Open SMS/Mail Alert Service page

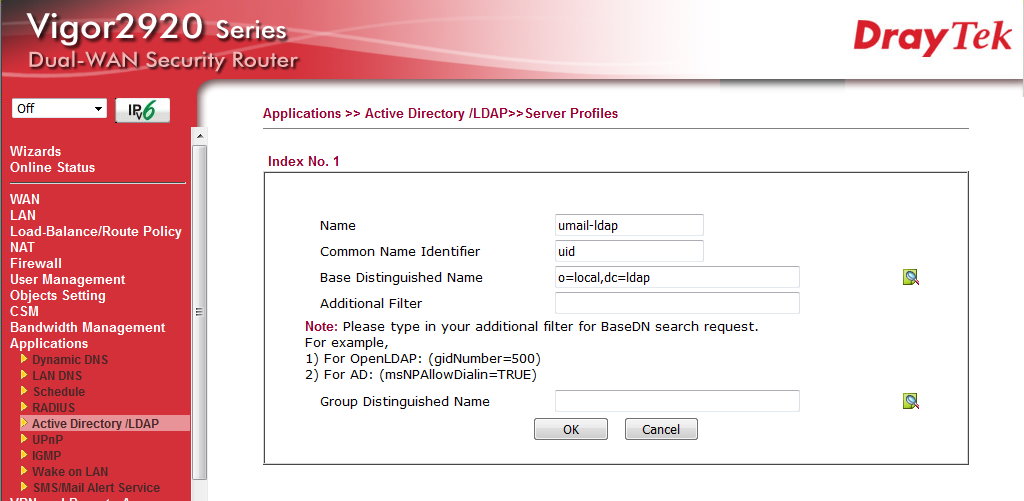click(96, 487)
